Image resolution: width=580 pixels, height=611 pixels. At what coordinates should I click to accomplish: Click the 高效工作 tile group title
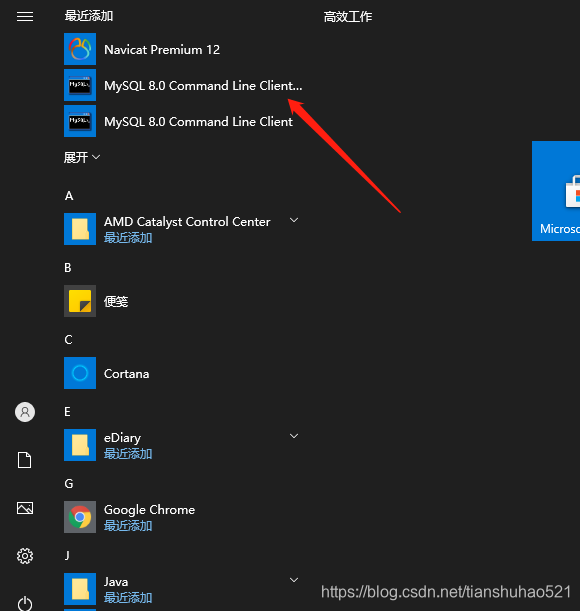[x=348, y=17]
